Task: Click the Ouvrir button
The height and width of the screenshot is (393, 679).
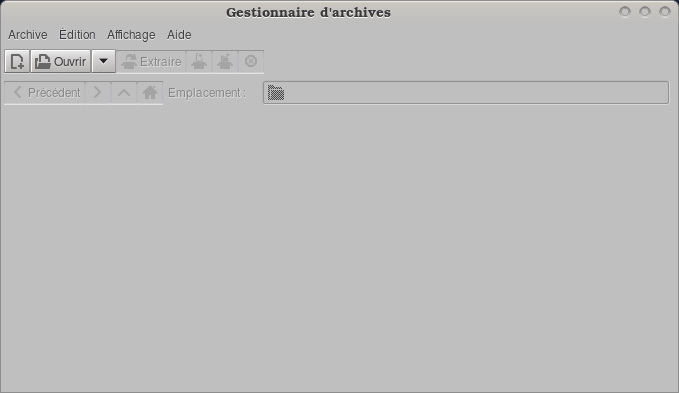Action: [61, 61]
